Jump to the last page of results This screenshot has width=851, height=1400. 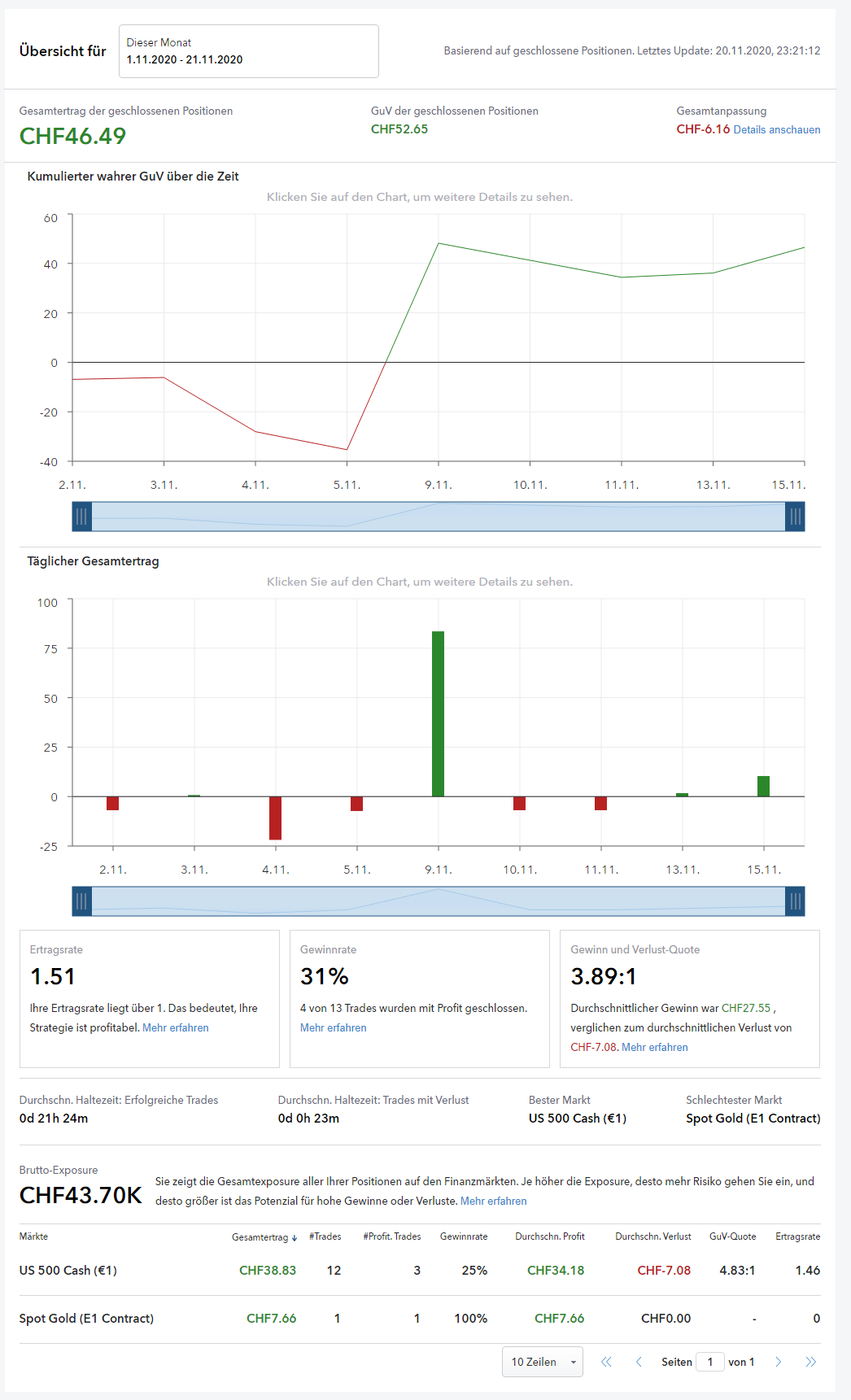point(810,1362)
